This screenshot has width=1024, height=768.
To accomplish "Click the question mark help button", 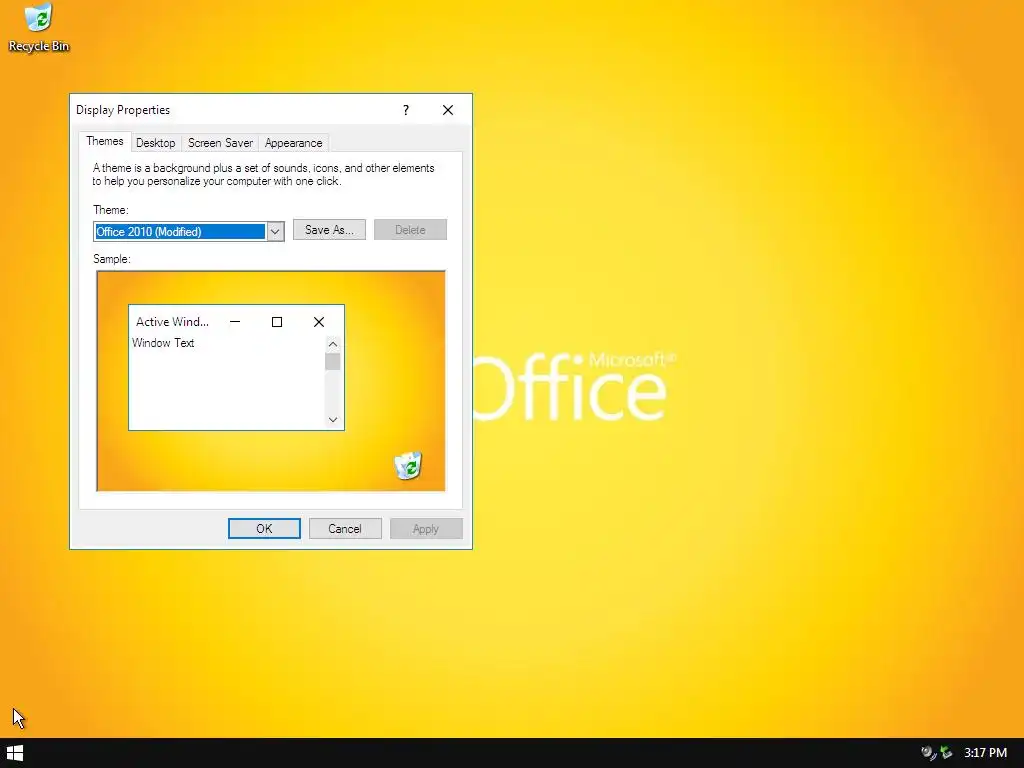I will tap(406, 110).
